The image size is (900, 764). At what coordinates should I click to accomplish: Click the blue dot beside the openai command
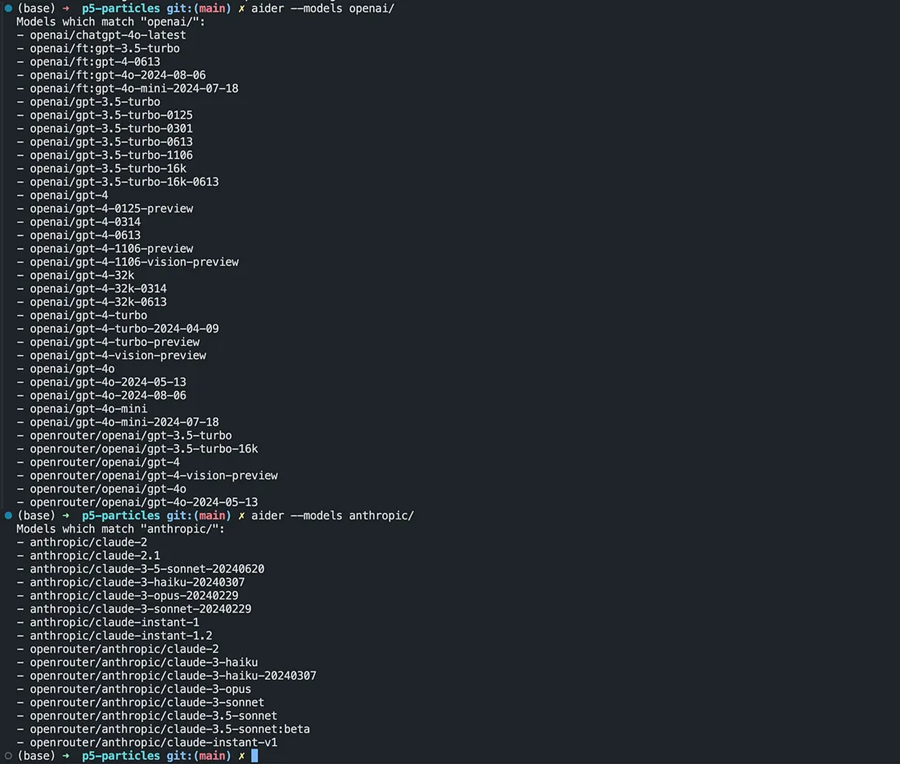[x=8, y=9]
